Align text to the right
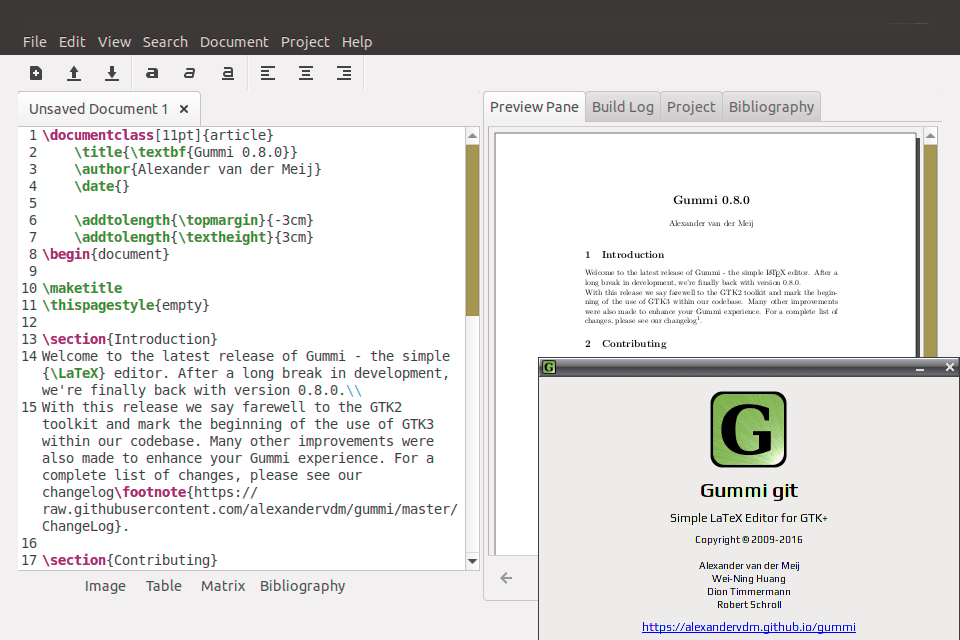This screenshot has width=960, height=640. click(x=343, y=72)
